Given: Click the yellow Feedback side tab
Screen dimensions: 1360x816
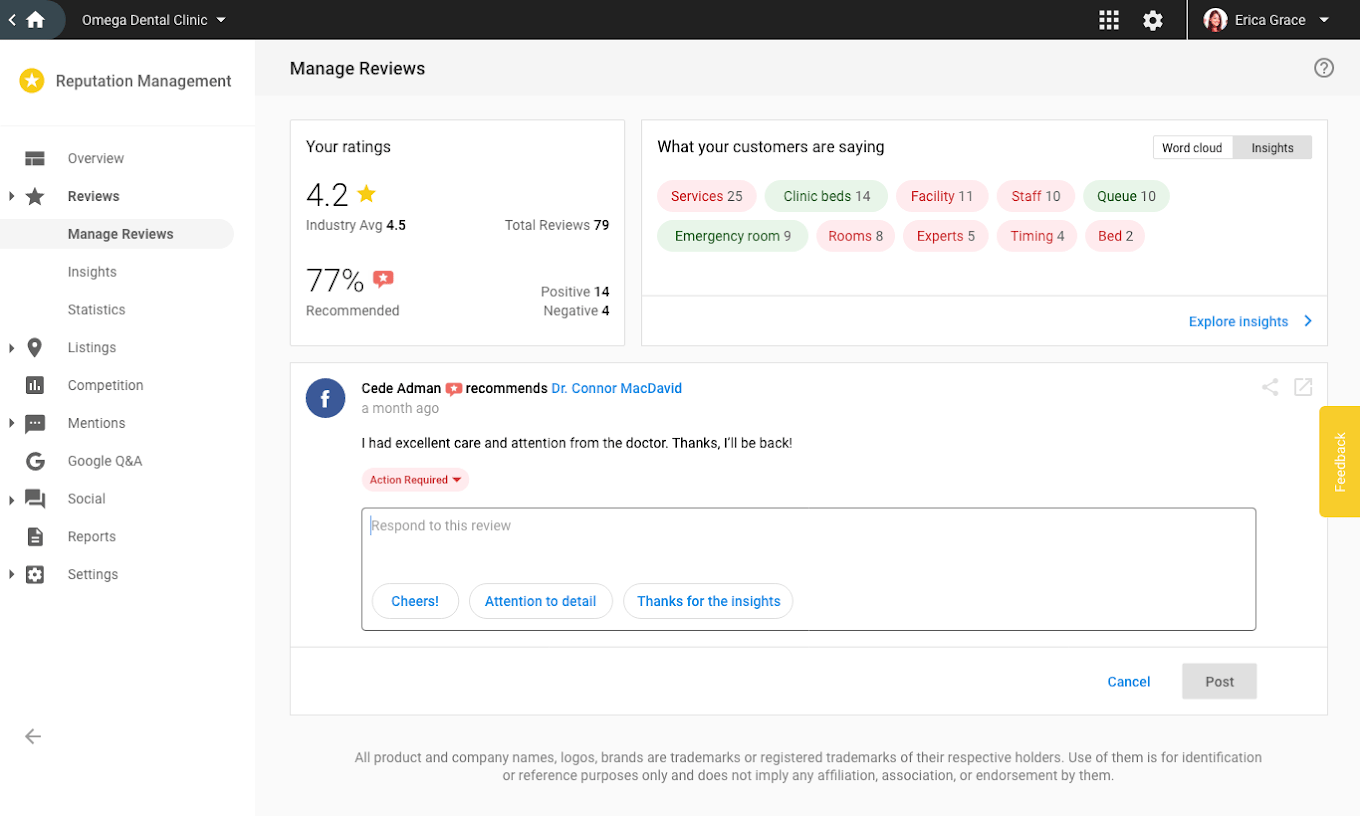Looking at the screenshot, I should pyautogui.click(x=1340, y=461).
